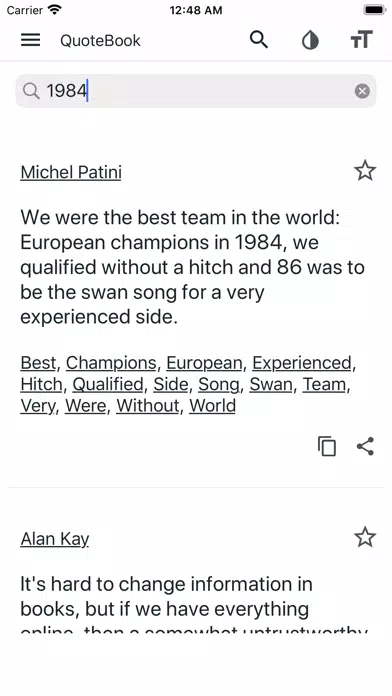
Task: Share the Michel Patini quote
Action: 365,446
